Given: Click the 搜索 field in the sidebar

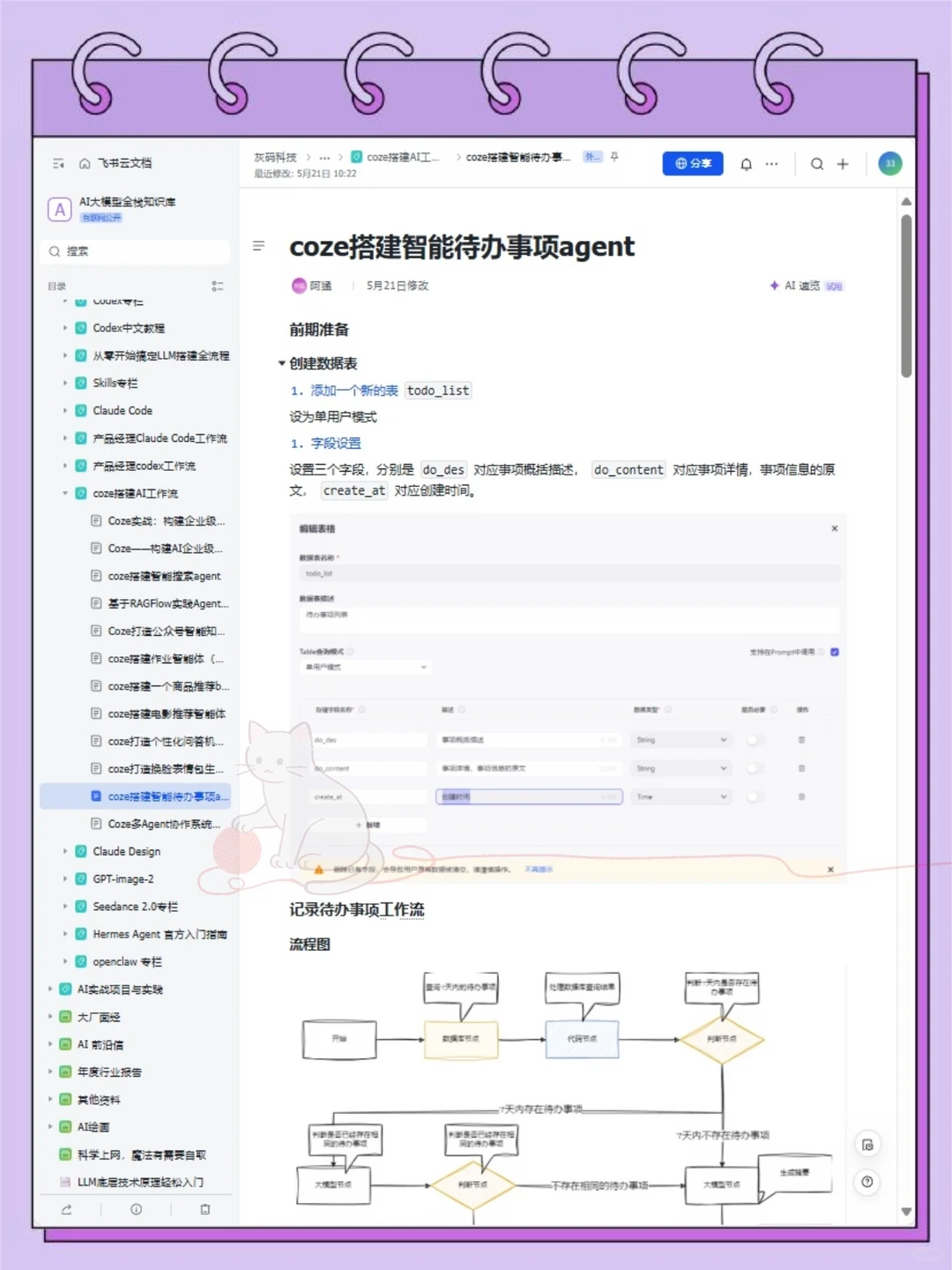Looking at the screenshot, I should point(137,251).
